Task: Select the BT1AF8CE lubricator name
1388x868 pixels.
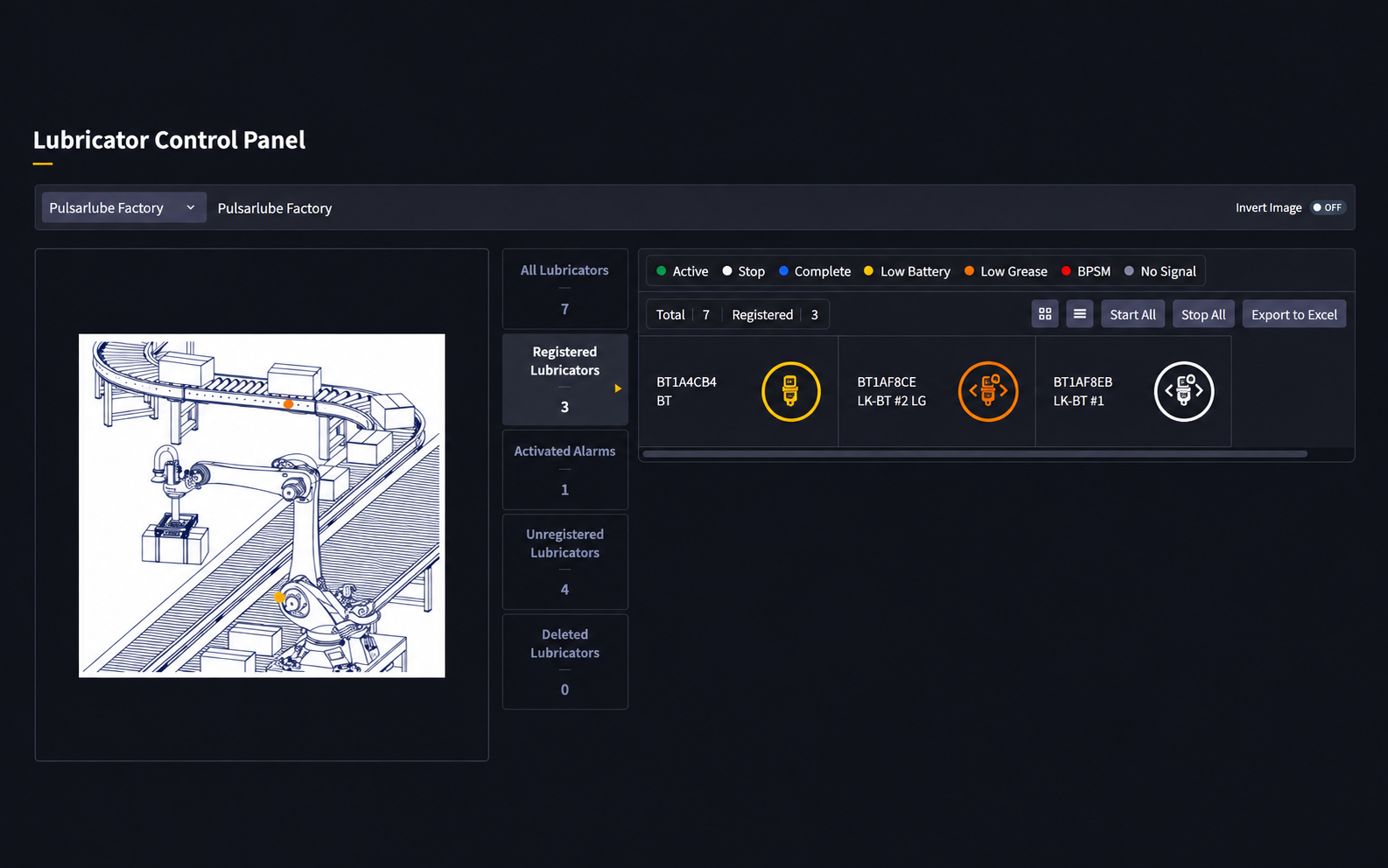Action: tap(887, 382)
